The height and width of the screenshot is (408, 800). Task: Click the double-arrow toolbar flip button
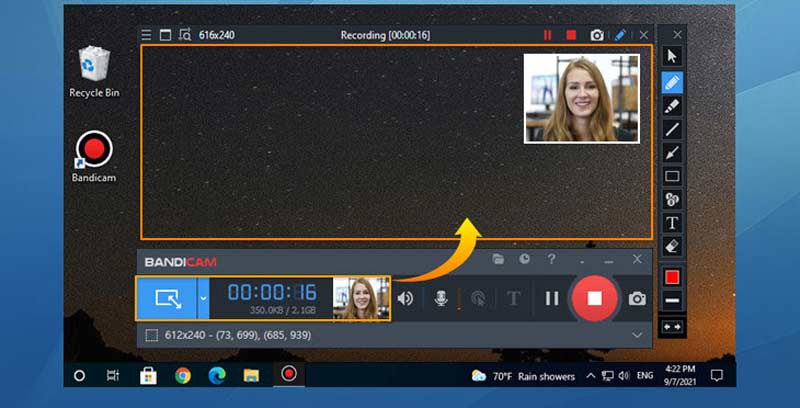[672, 326]
